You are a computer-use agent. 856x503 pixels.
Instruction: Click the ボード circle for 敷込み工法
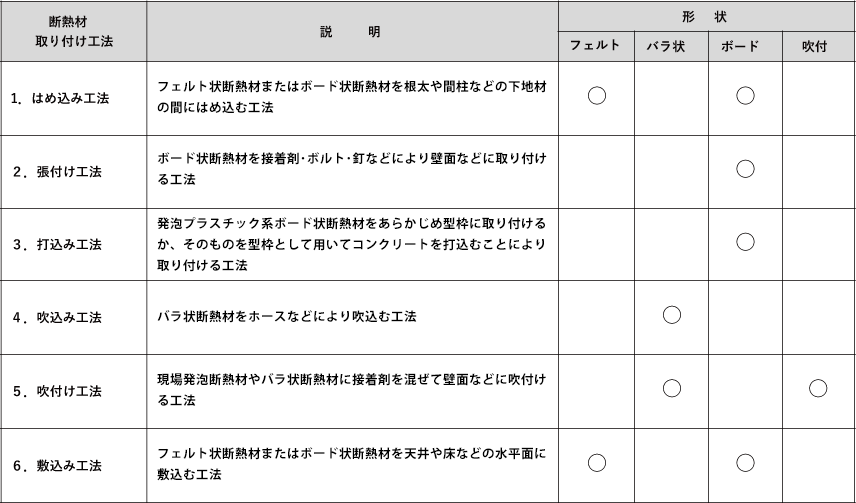[x=745, y=463]
